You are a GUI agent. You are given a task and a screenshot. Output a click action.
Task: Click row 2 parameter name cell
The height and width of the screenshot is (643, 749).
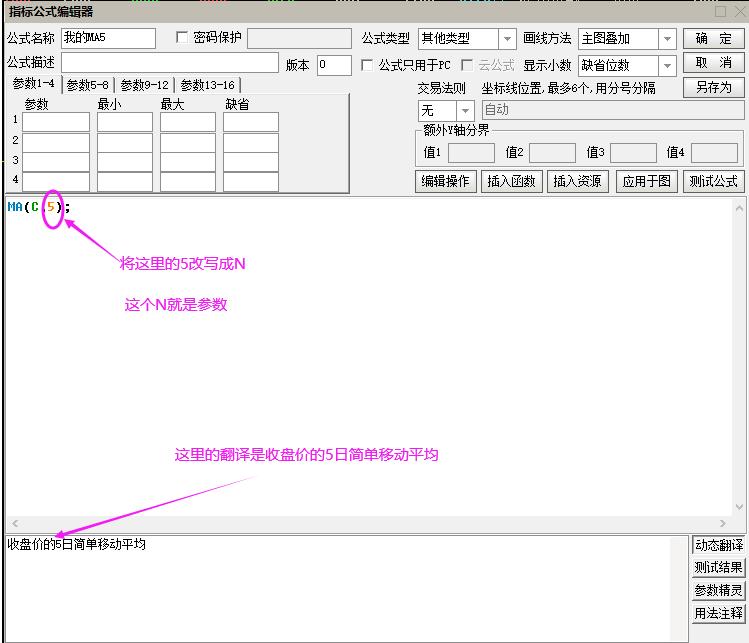pyautogui.click(x=56, y=142)
